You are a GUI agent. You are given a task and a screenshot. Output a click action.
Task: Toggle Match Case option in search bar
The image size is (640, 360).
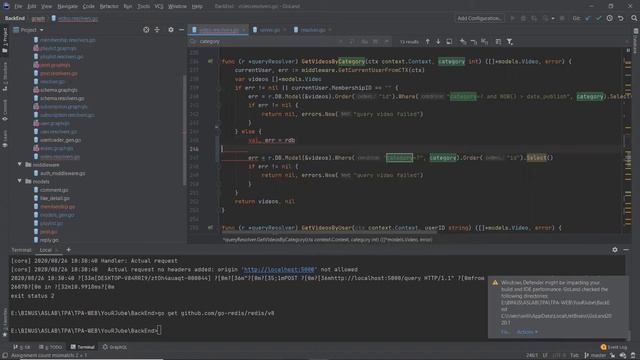point(364,42)
